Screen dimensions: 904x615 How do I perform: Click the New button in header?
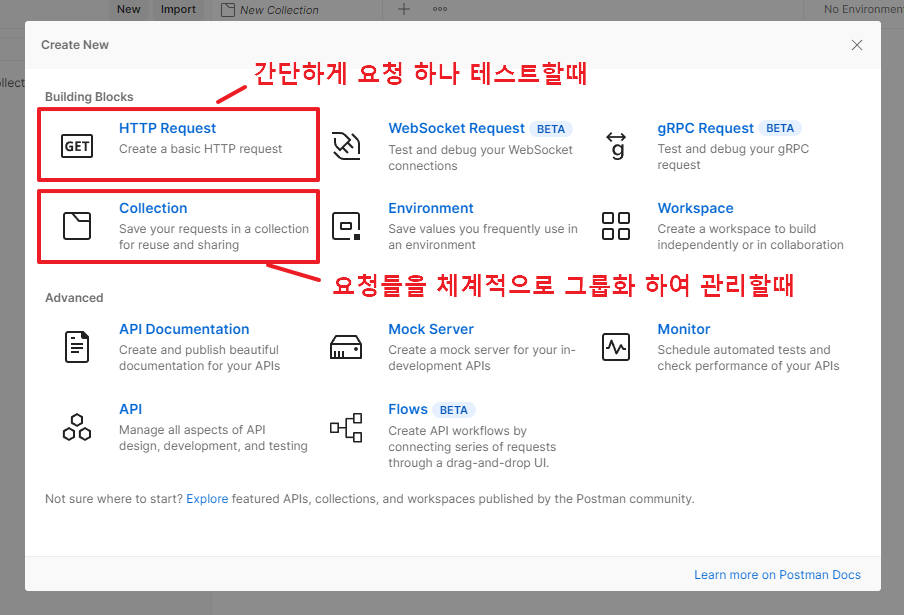(x=129, y=9)
